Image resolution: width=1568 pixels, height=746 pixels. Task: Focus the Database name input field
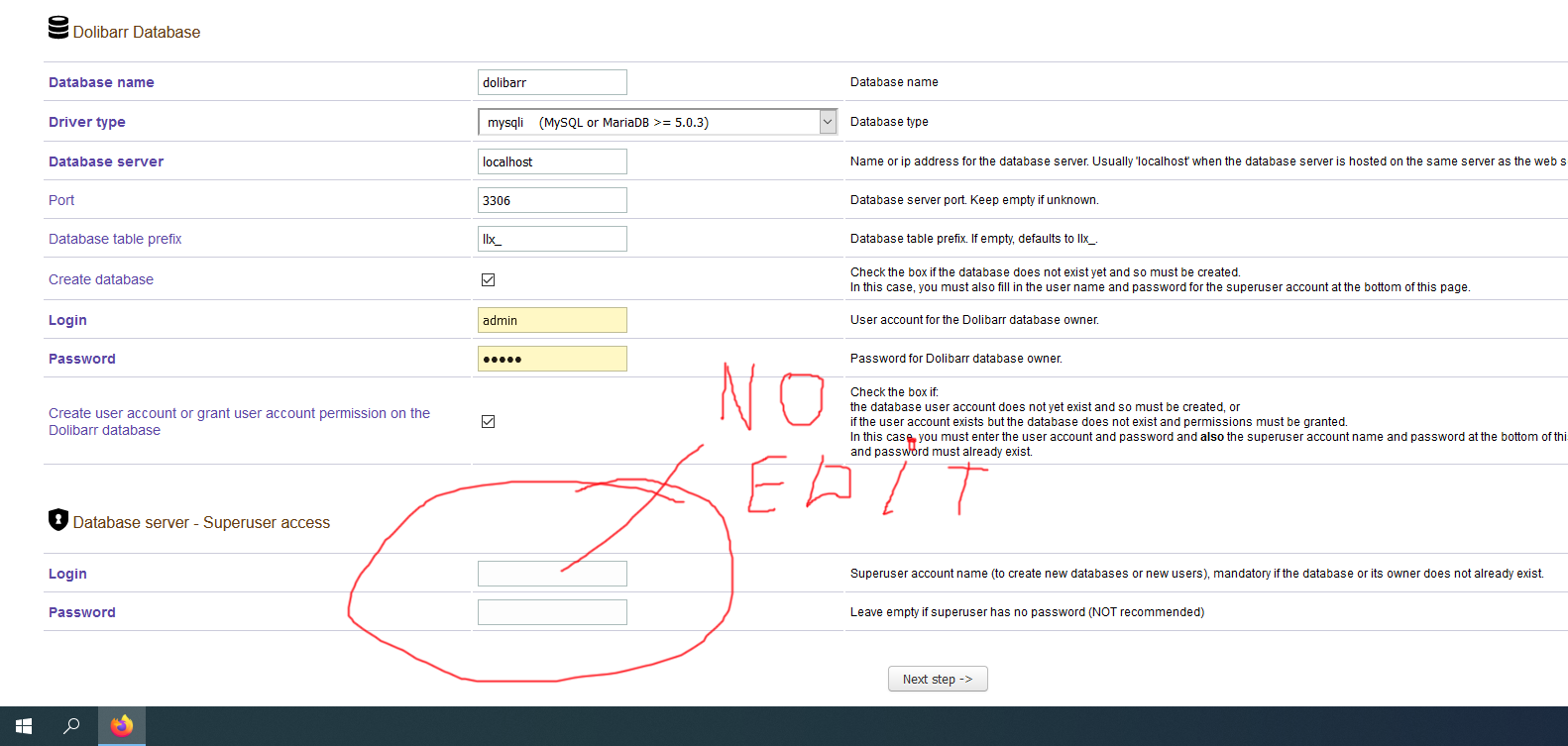click(552, 82)
